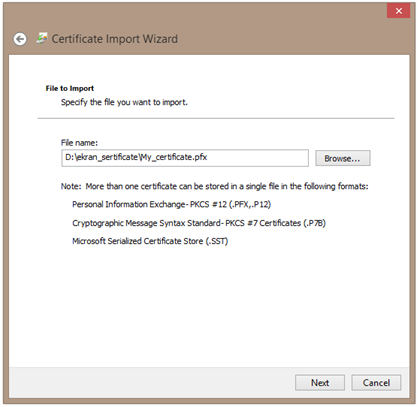Click "Specify the file you want to import" text

pyautogui.click(x=124, y=102)
